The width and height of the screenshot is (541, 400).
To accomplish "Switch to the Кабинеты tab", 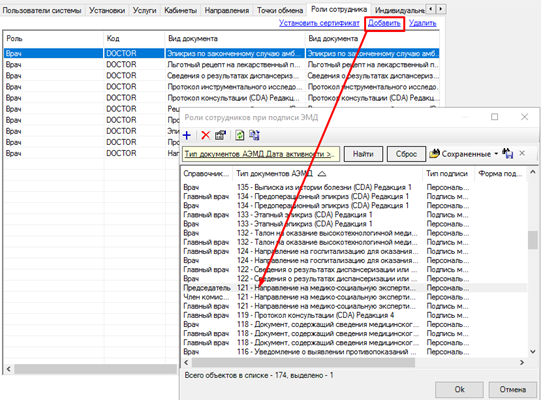I will (180, 10).
